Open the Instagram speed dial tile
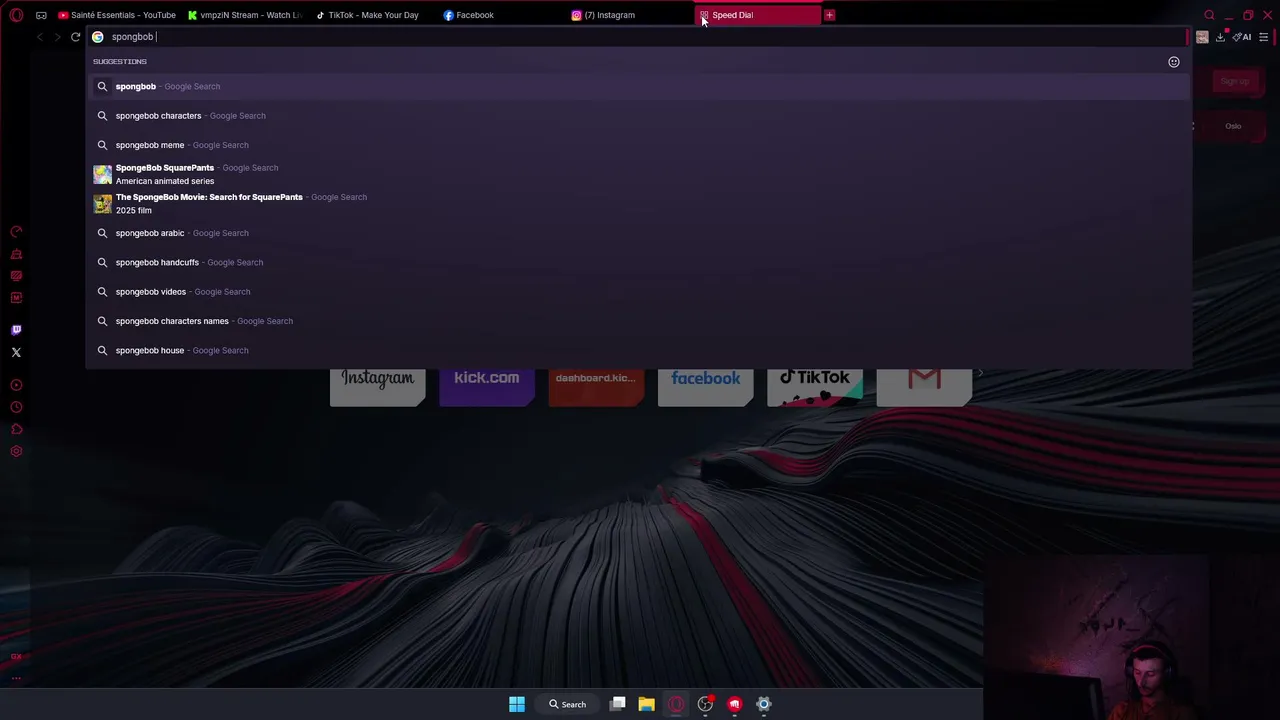Image resolution: width=1280 pixels, height=720 pixels. click(378, 386)
